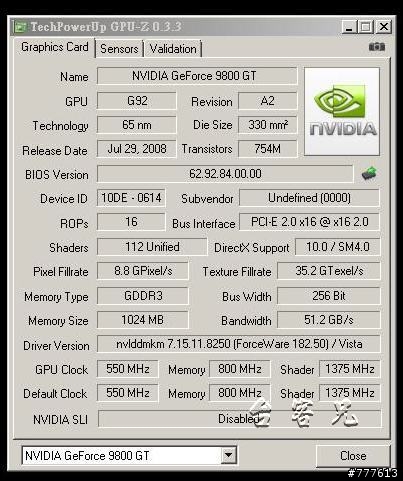Click the Default Clock row Shader 1375 MHz

pyautogui.click(x=350, y=393)
